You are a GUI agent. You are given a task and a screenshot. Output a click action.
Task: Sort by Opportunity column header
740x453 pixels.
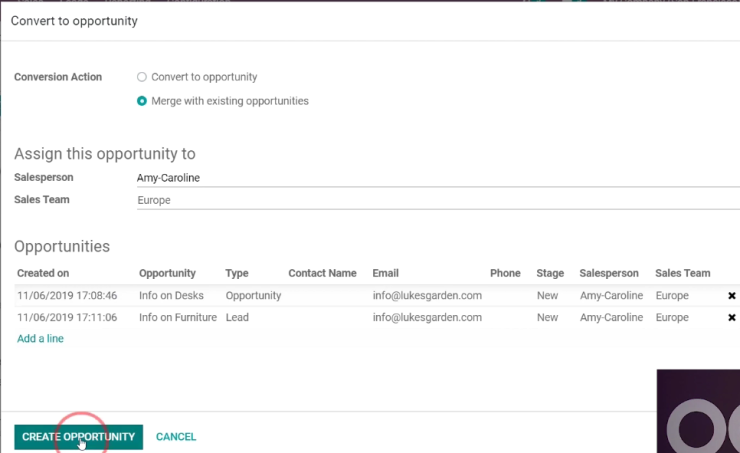[167, 273]
